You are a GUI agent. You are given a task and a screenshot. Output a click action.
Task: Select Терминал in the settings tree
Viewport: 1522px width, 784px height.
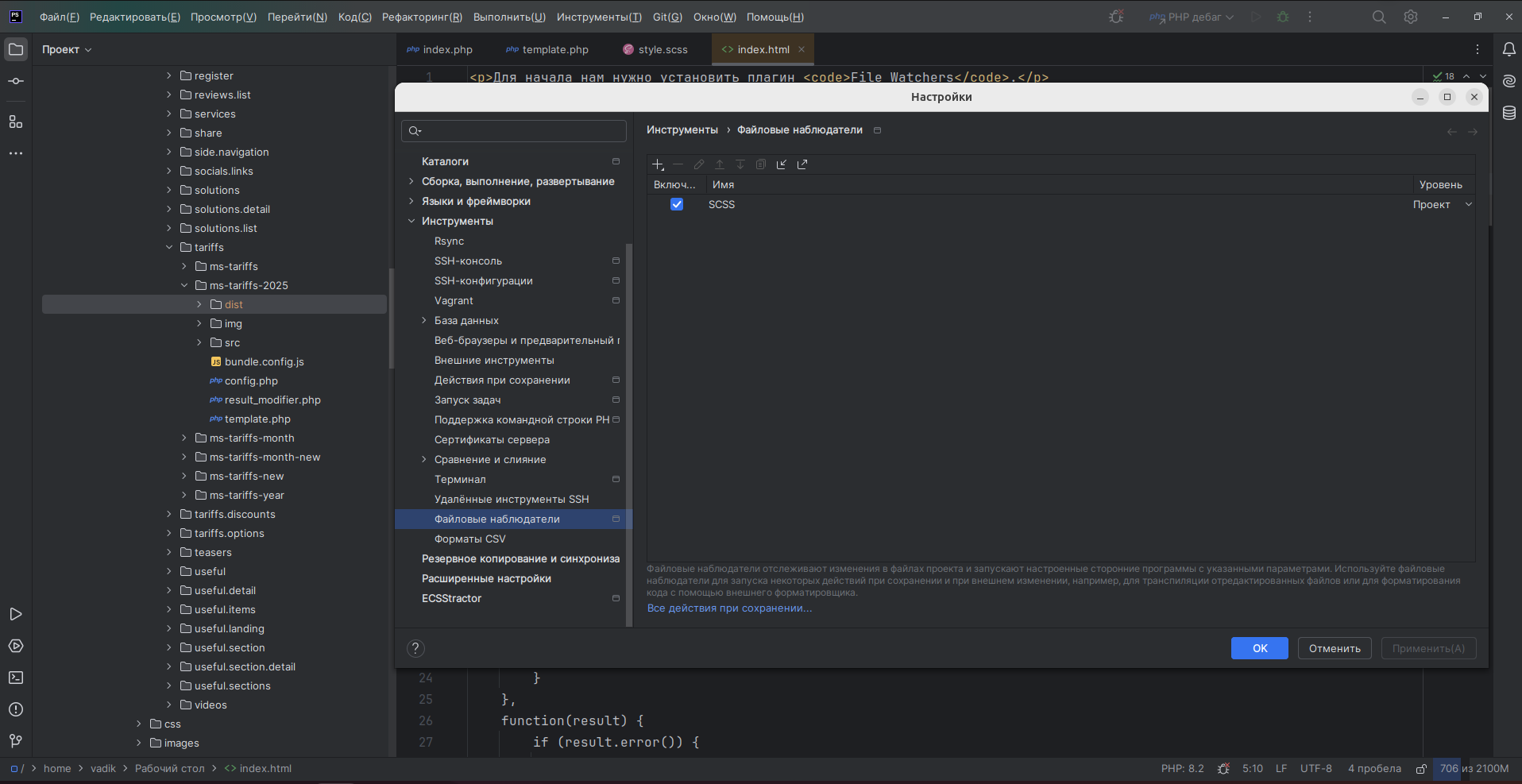pyautogui.click(x=460, y=479)
